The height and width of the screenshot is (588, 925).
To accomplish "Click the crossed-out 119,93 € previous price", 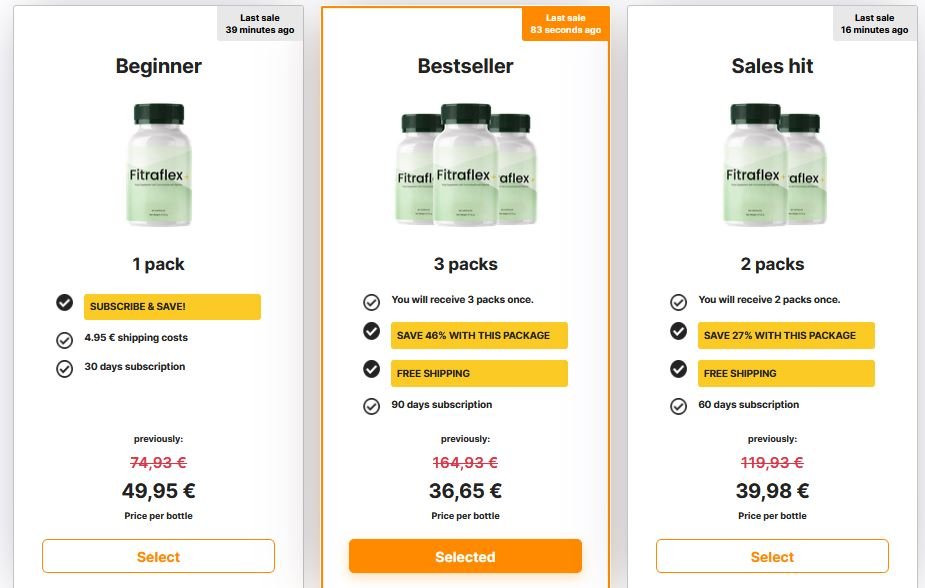I will [772, 462].
